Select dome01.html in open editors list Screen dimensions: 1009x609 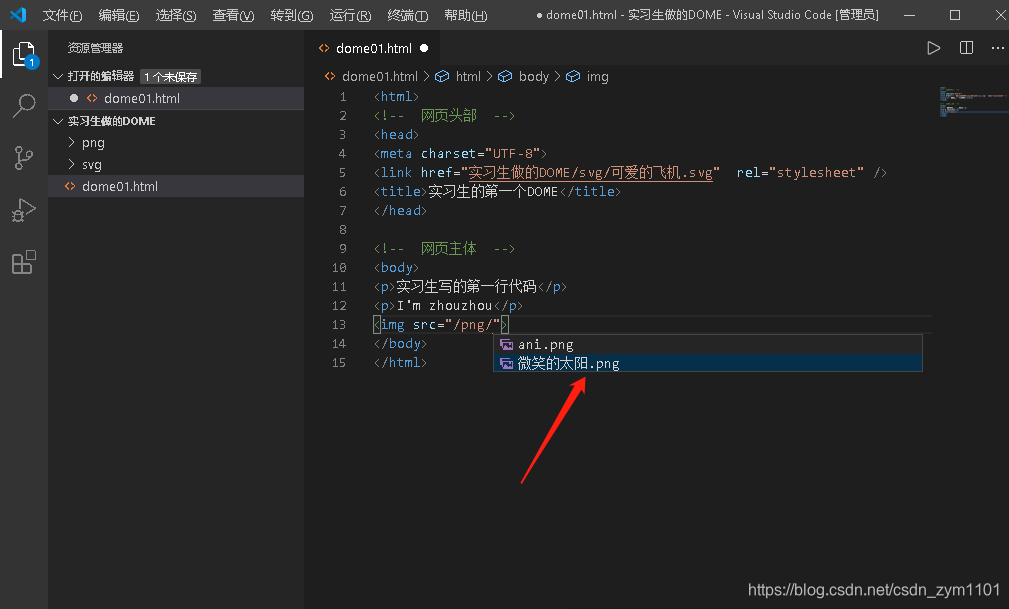click(x=176, y=98)
